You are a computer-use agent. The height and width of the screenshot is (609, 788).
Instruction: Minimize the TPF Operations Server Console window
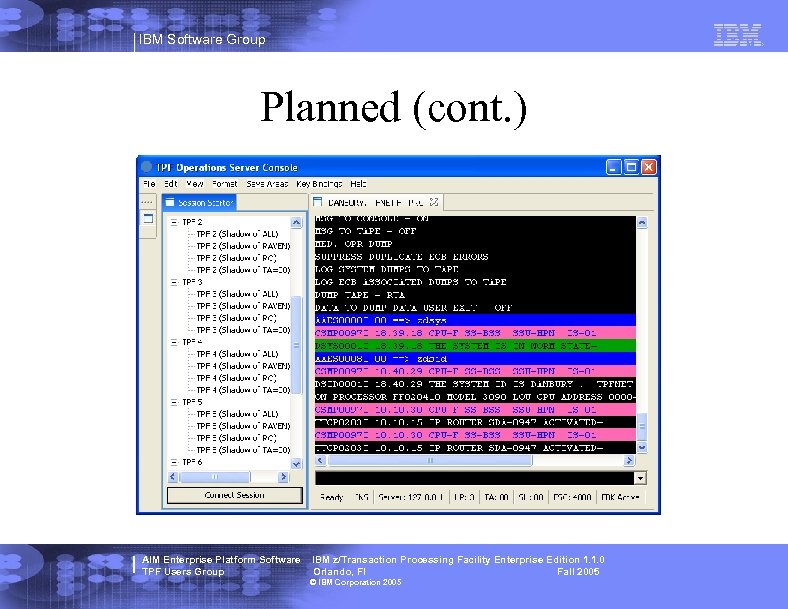(x=614, y=167)
